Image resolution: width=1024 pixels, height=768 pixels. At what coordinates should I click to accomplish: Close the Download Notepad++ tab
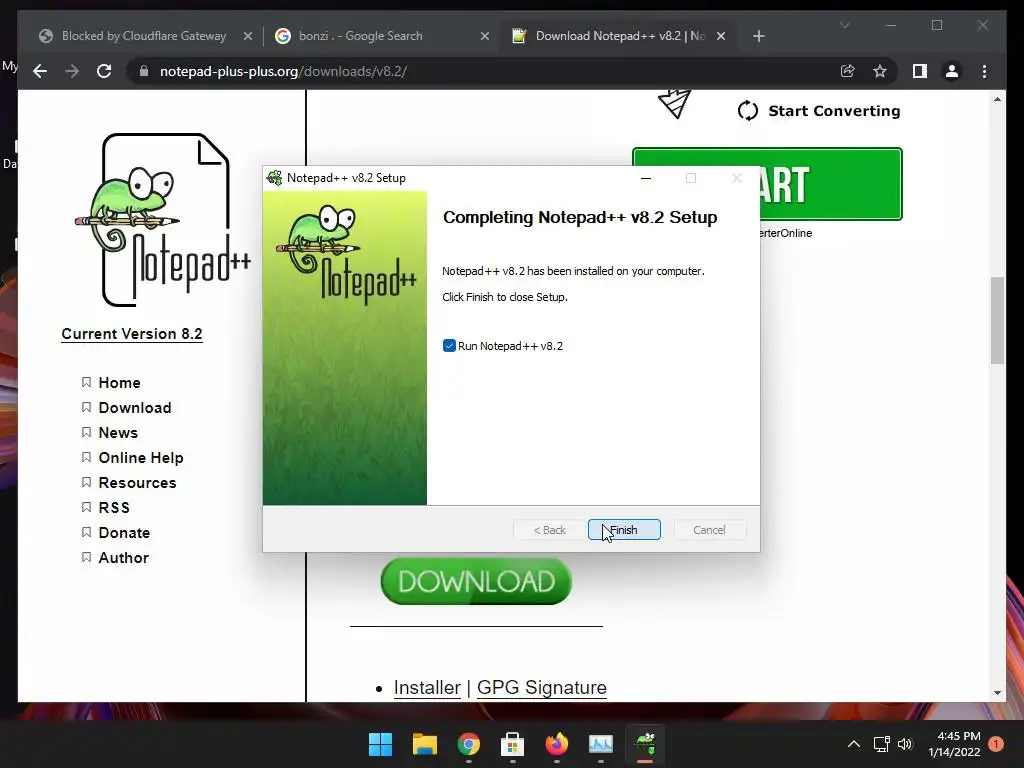[x=721, y=37]
